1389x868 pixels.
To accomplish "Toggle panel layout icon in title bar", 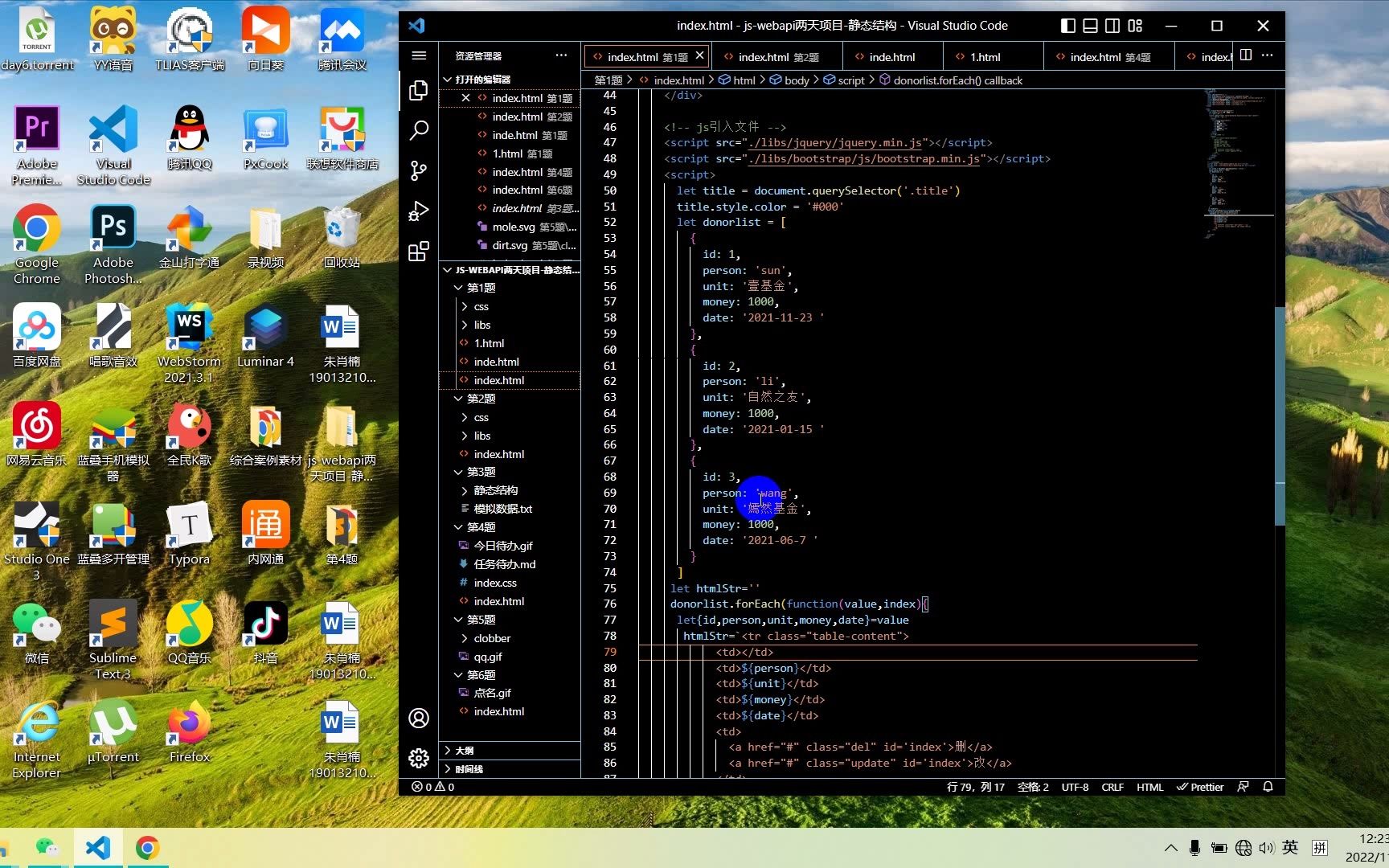I will (x=1090, y=26).
